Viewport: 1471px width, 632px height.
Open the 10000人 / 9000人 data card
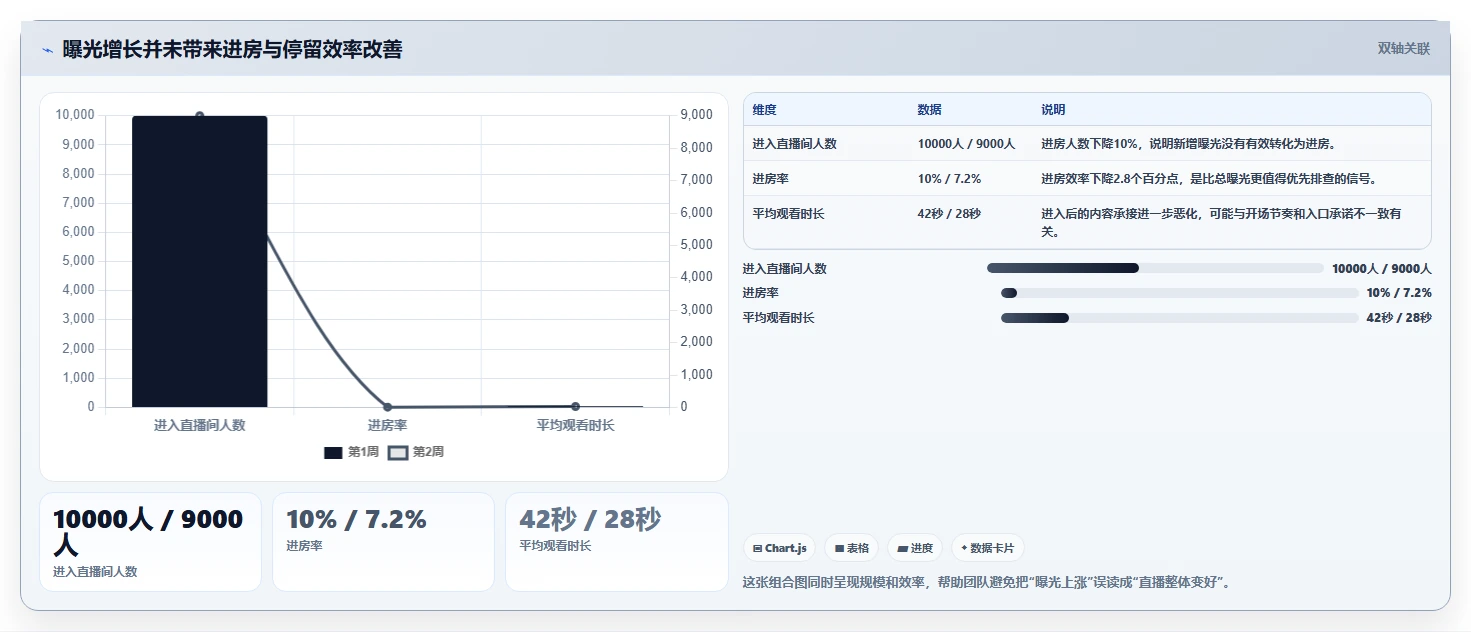(150, 542)
